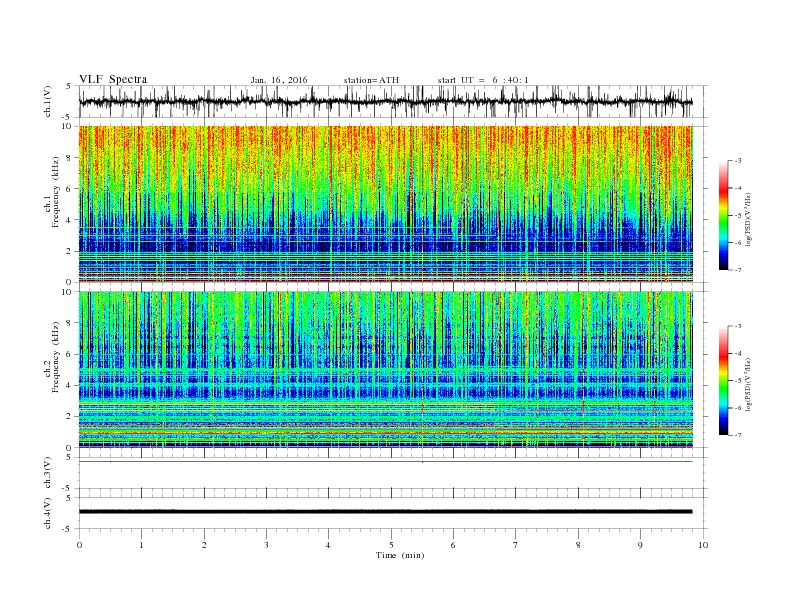
Task: Click the "station=ATH" header text
Action: pyautogui.click(x=371, y=80)
